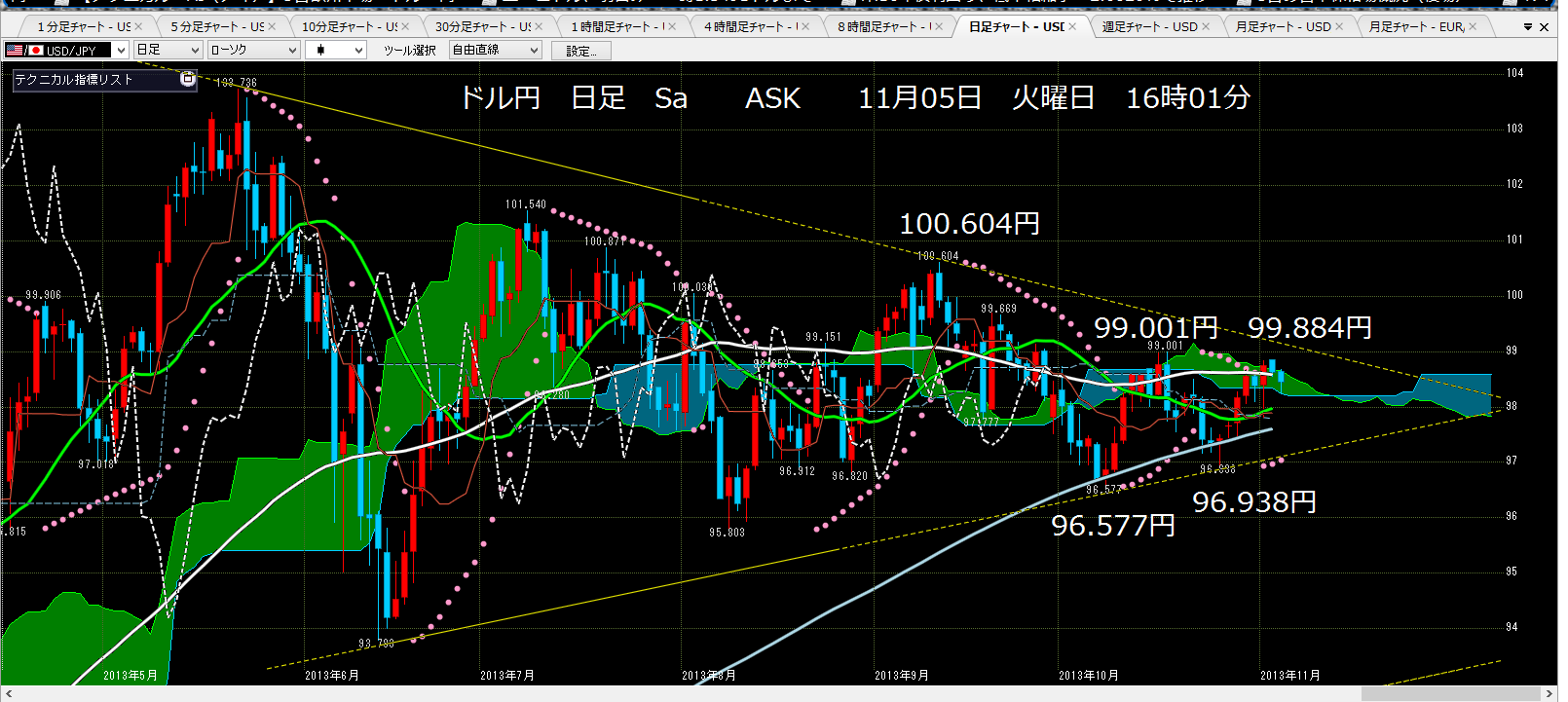Close the 4時間足チャート tab

pos(805,26)
